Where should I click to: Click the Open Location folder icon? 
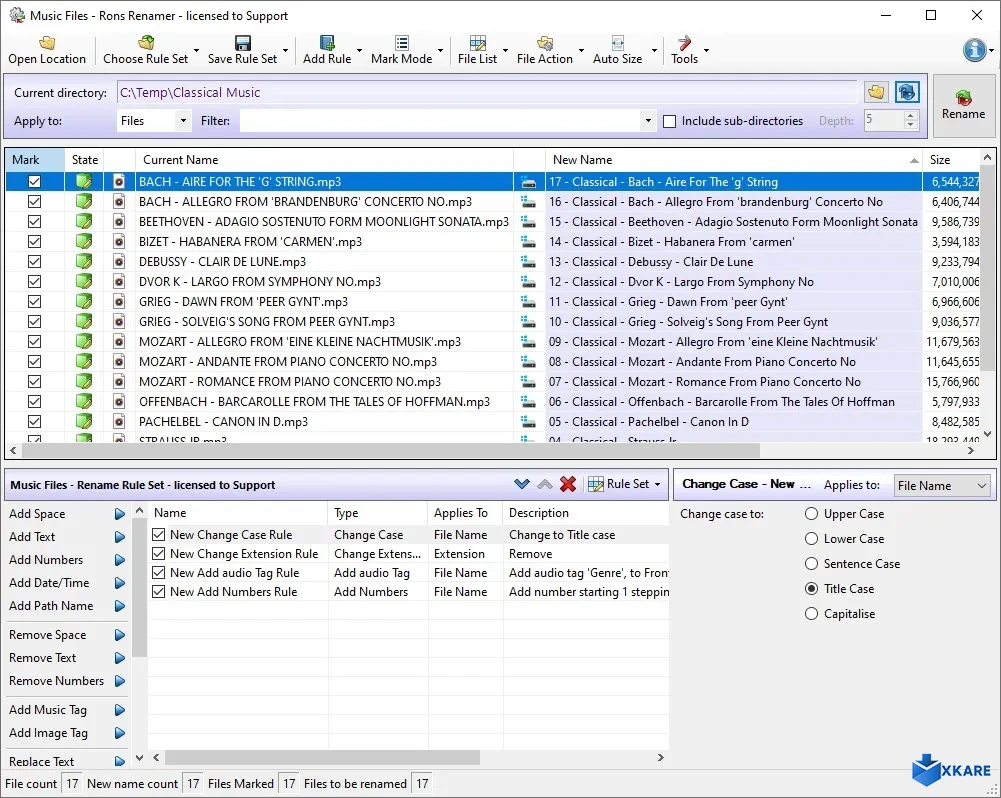47,43
